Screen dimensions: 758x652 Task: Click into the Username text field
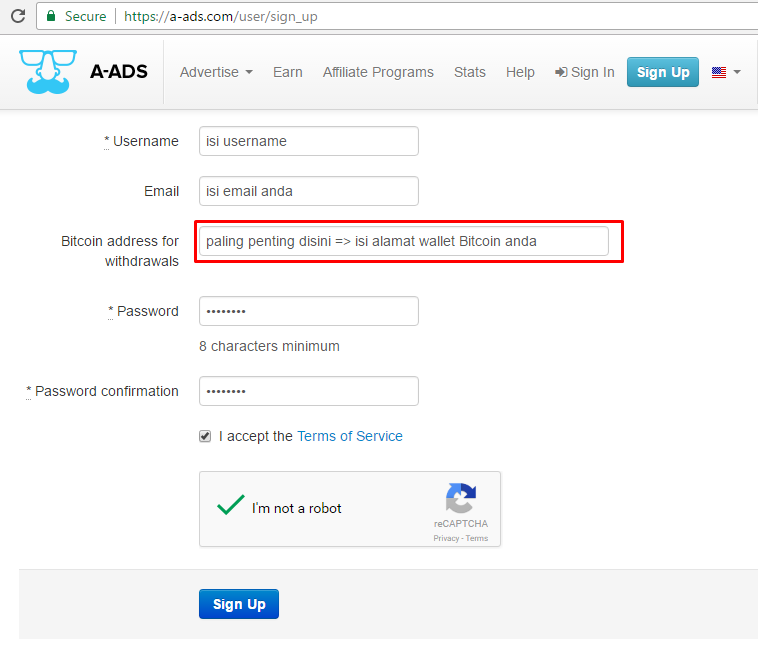[x=309, y=141]
